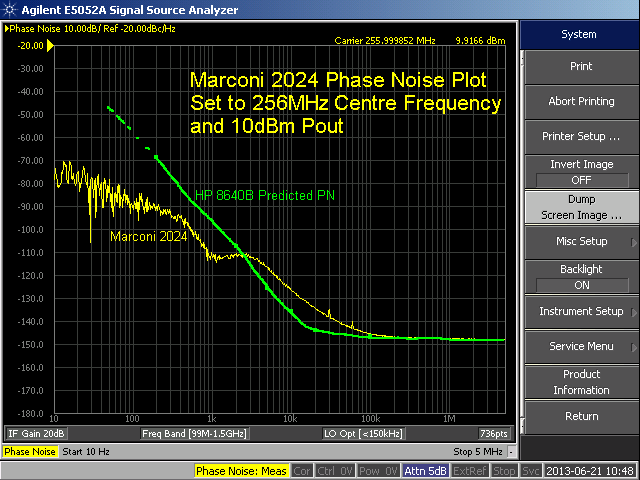This screenshot has height=480, width=640.
Task: Click the Pow 0V status indicator
Action: click(x=378, y=471)
